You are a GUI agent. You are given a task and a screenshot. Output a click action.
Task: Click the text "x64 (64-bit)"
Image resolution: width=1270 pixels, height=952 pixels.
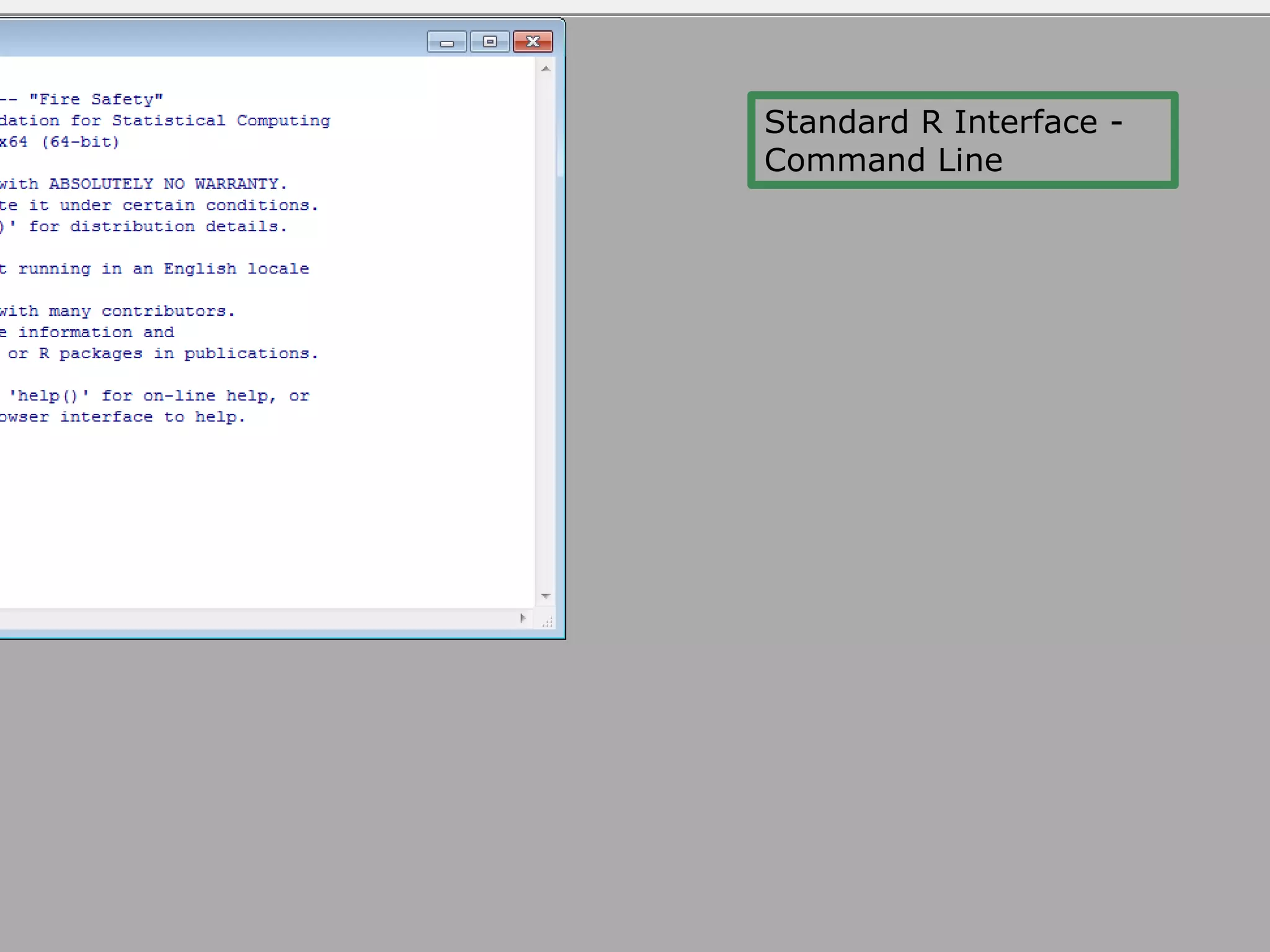60,142
